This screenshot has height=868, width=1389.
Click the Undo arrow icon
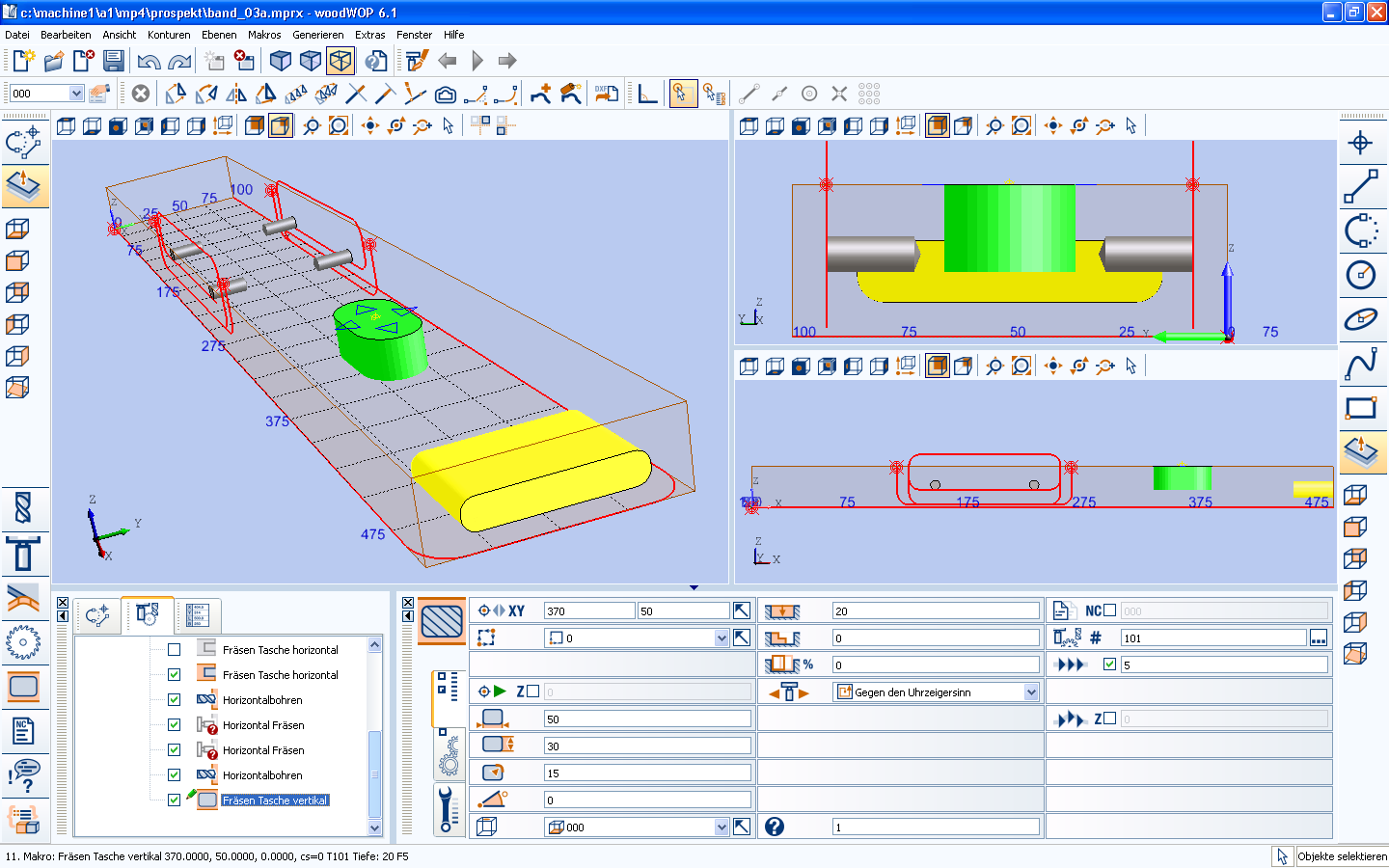pos(149,61)
